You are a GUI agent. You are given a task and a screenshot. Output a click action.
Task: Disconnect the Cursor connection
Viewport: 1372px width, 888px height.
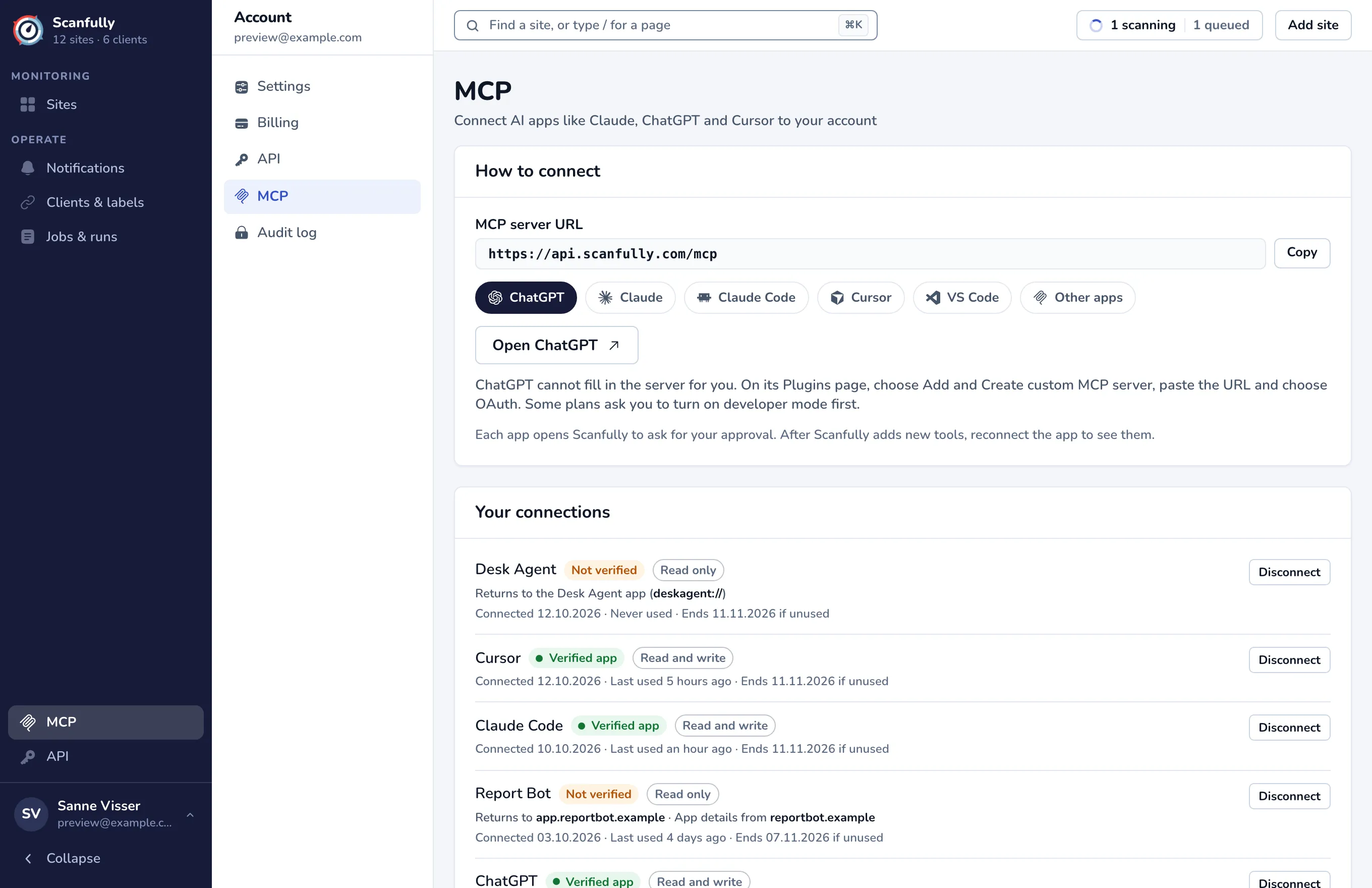(x=1289, y=659)
